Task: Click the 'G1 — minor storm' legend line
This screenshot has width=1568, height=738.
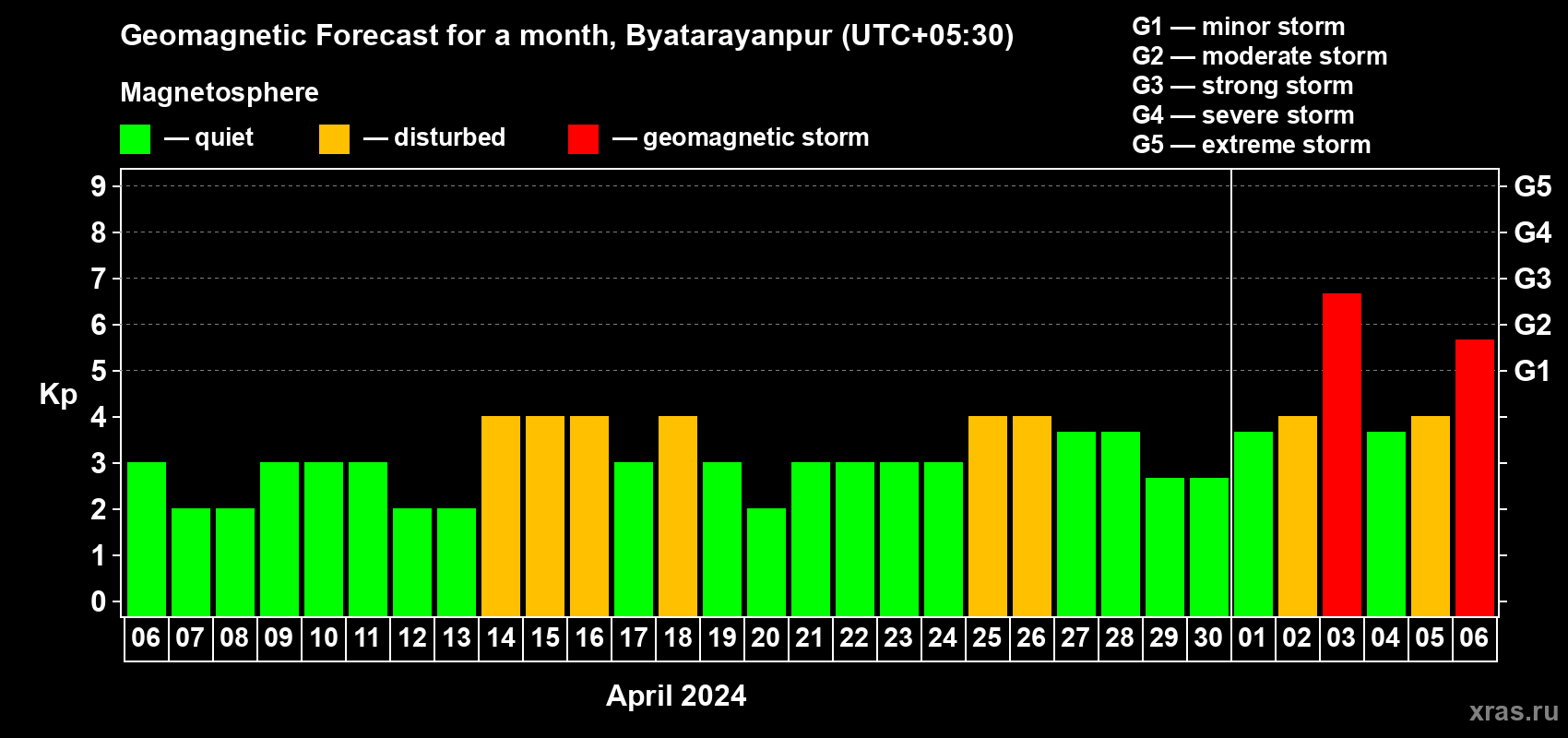Action: pos(1239,27)
